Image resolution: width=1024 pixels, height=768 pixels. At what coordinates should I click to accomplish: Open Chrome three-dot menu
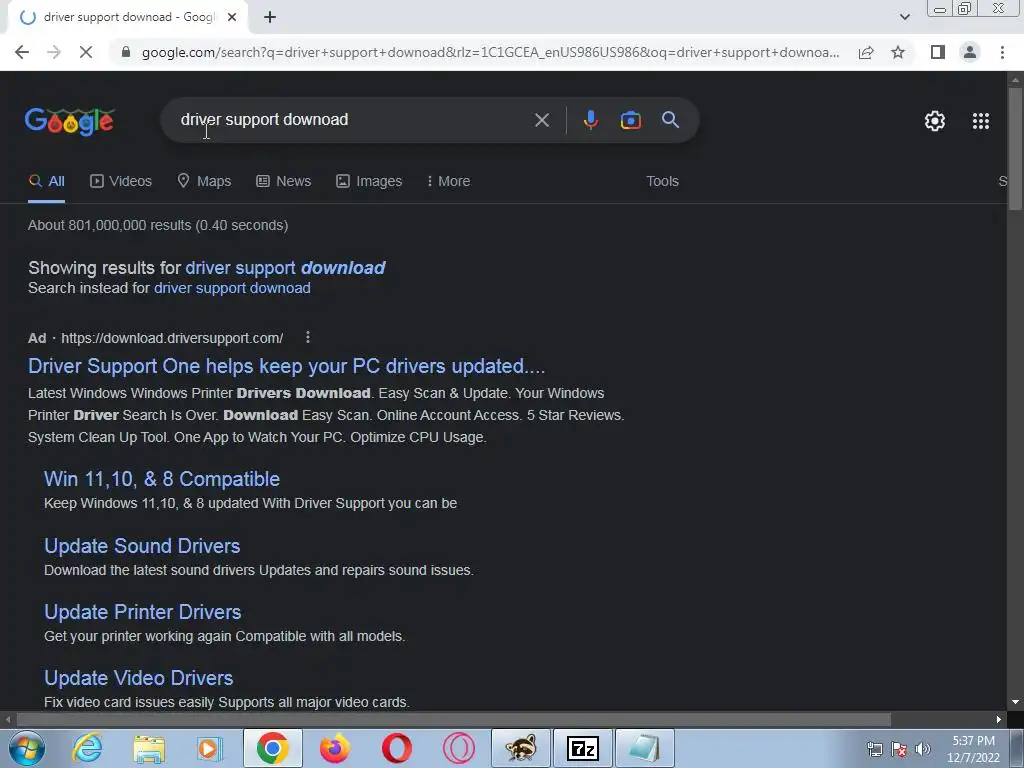click(x=1002, y=52)
